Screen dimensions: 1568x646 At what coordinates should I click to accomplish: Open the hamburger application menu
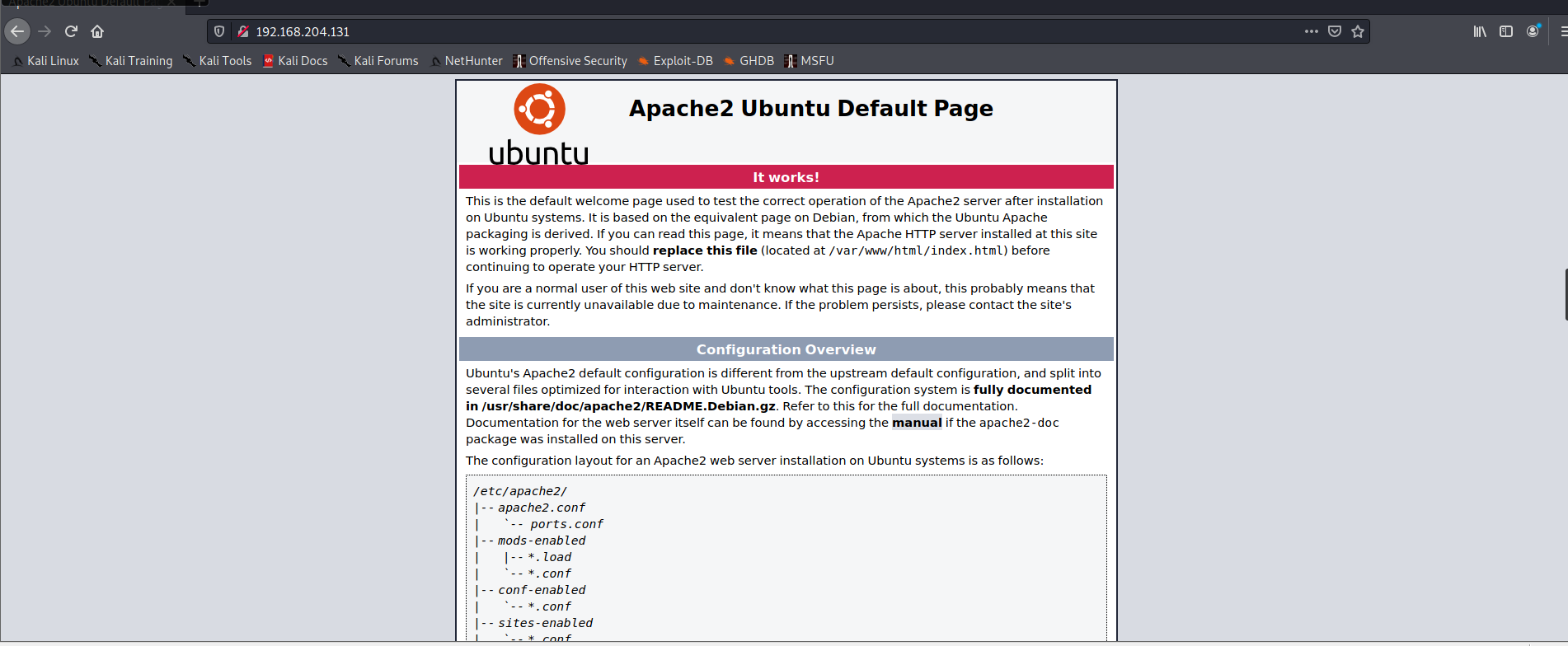1563,31
